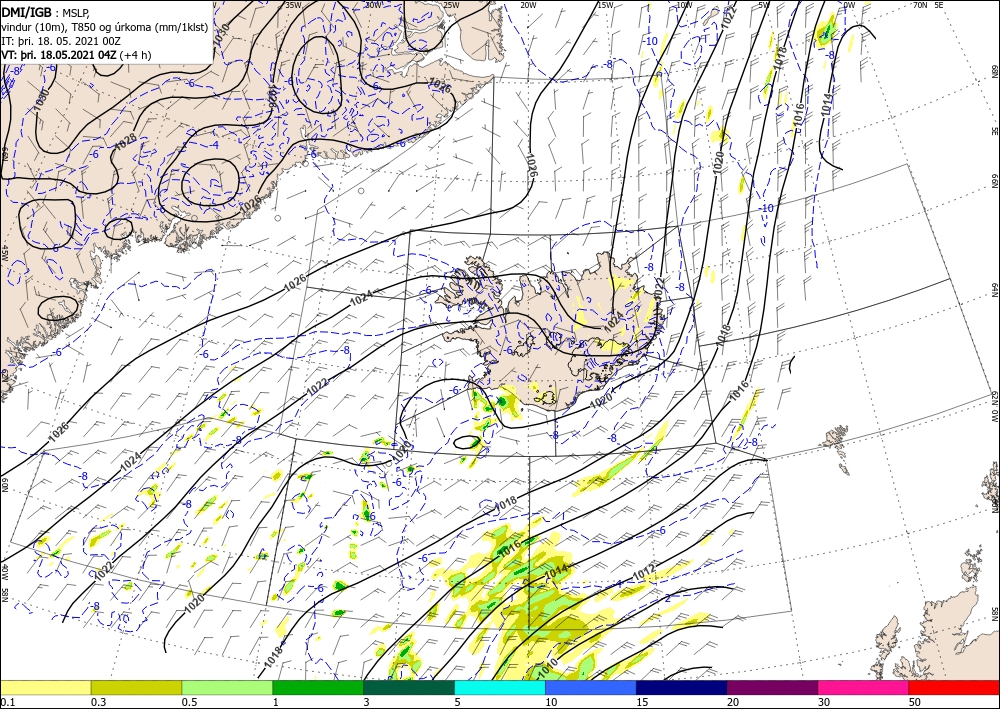Click the legend value 50
The height and width of the screenshot is (709, 1000).
915,702
